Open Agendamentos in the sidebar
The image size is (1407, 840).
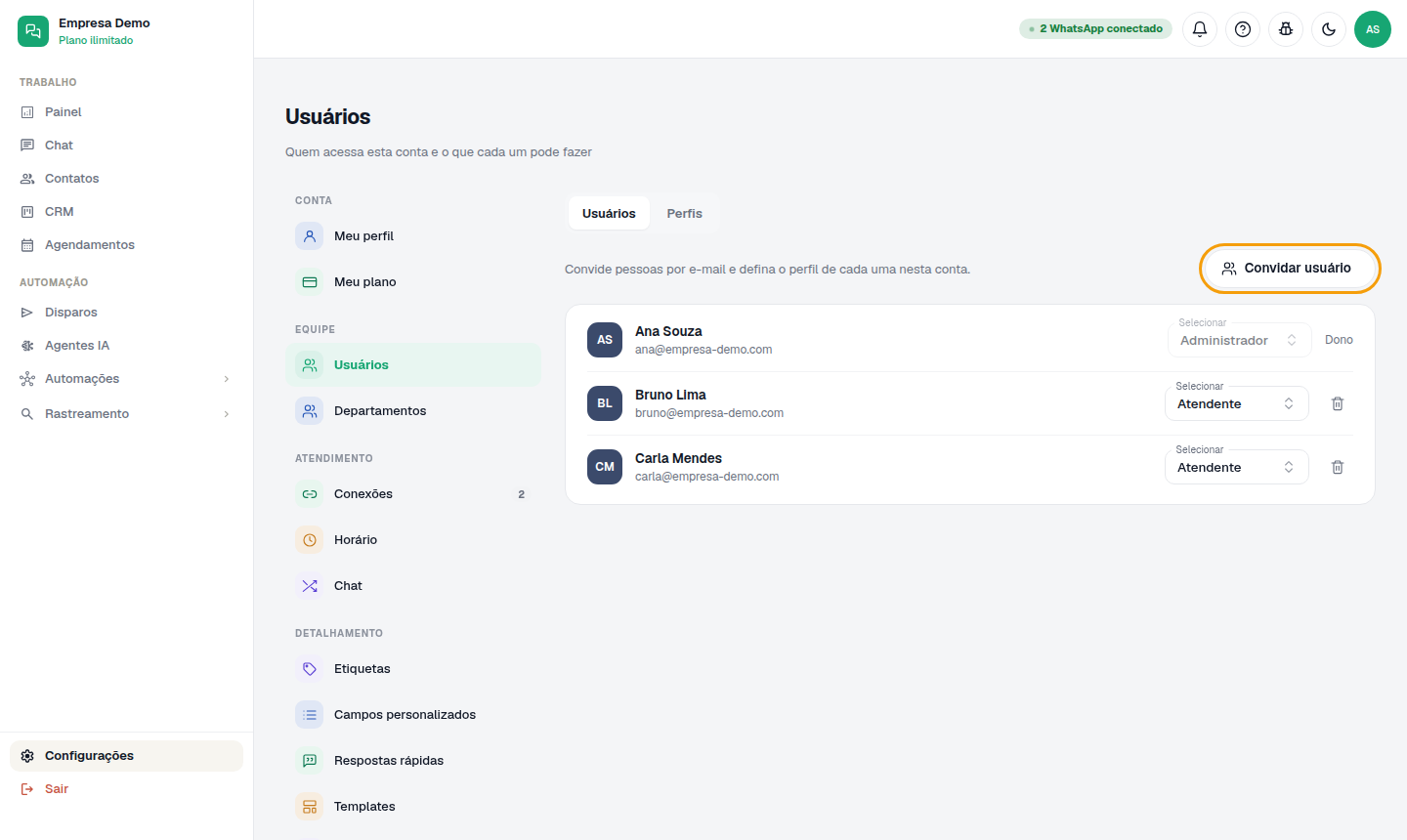[x=126, y=245]
